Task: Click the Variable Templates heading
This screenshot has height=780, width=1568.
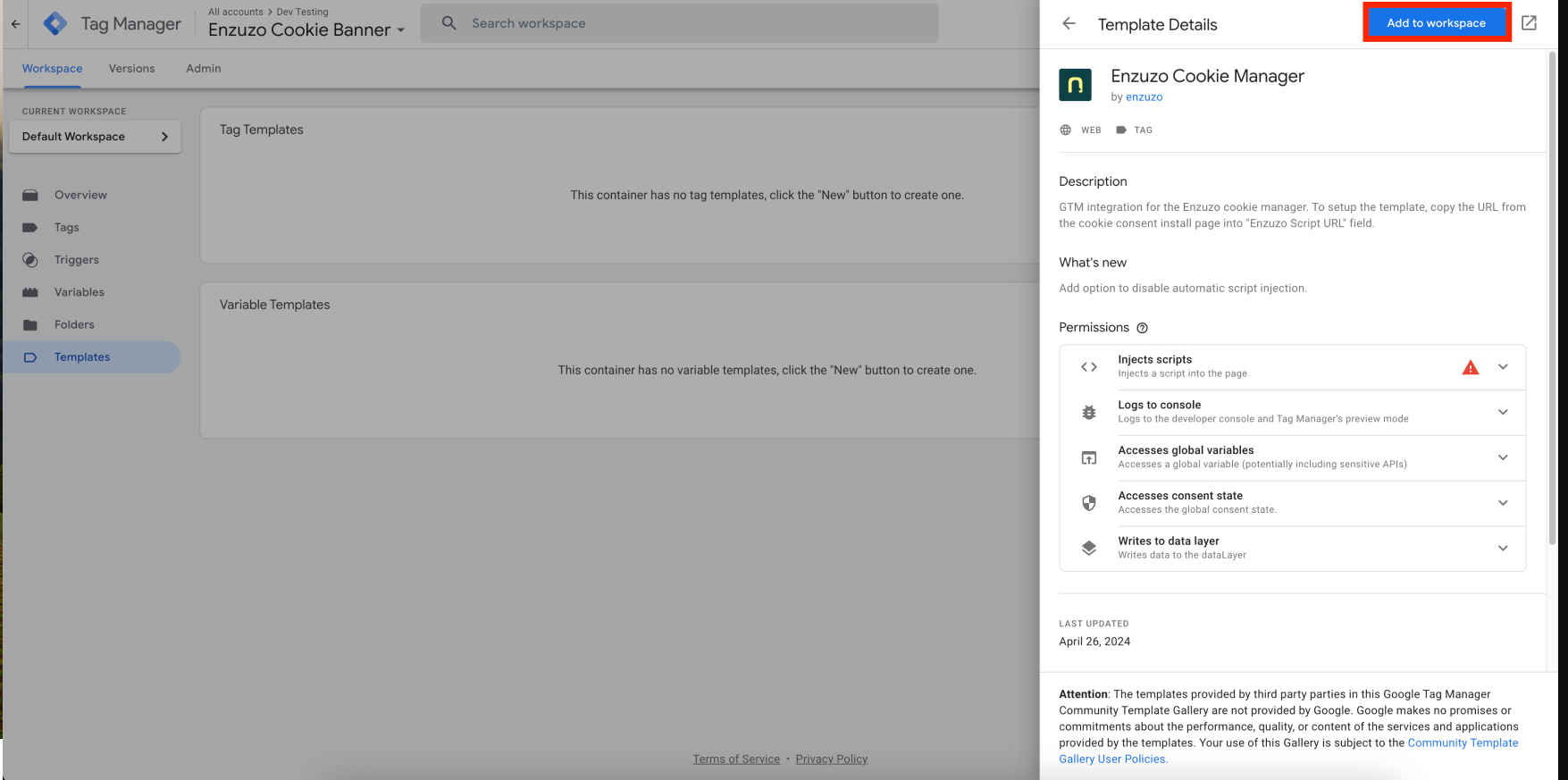Action: [x=275, y=305]
